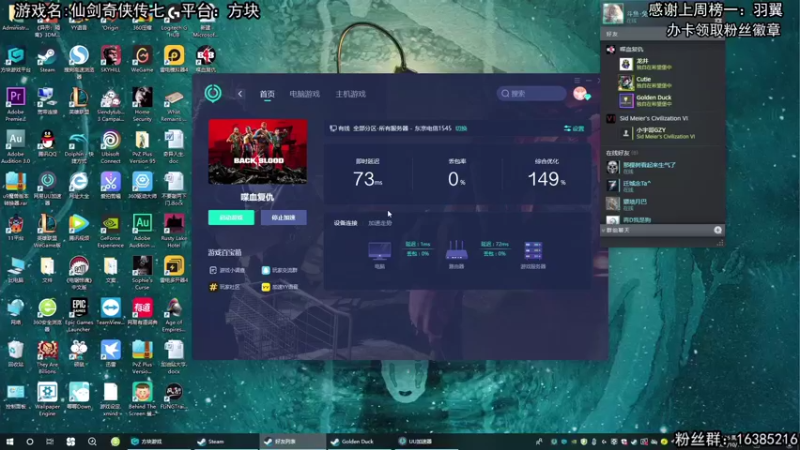
Task: Open Epic Games Launcher shortcut
Action: pos(79,315)
